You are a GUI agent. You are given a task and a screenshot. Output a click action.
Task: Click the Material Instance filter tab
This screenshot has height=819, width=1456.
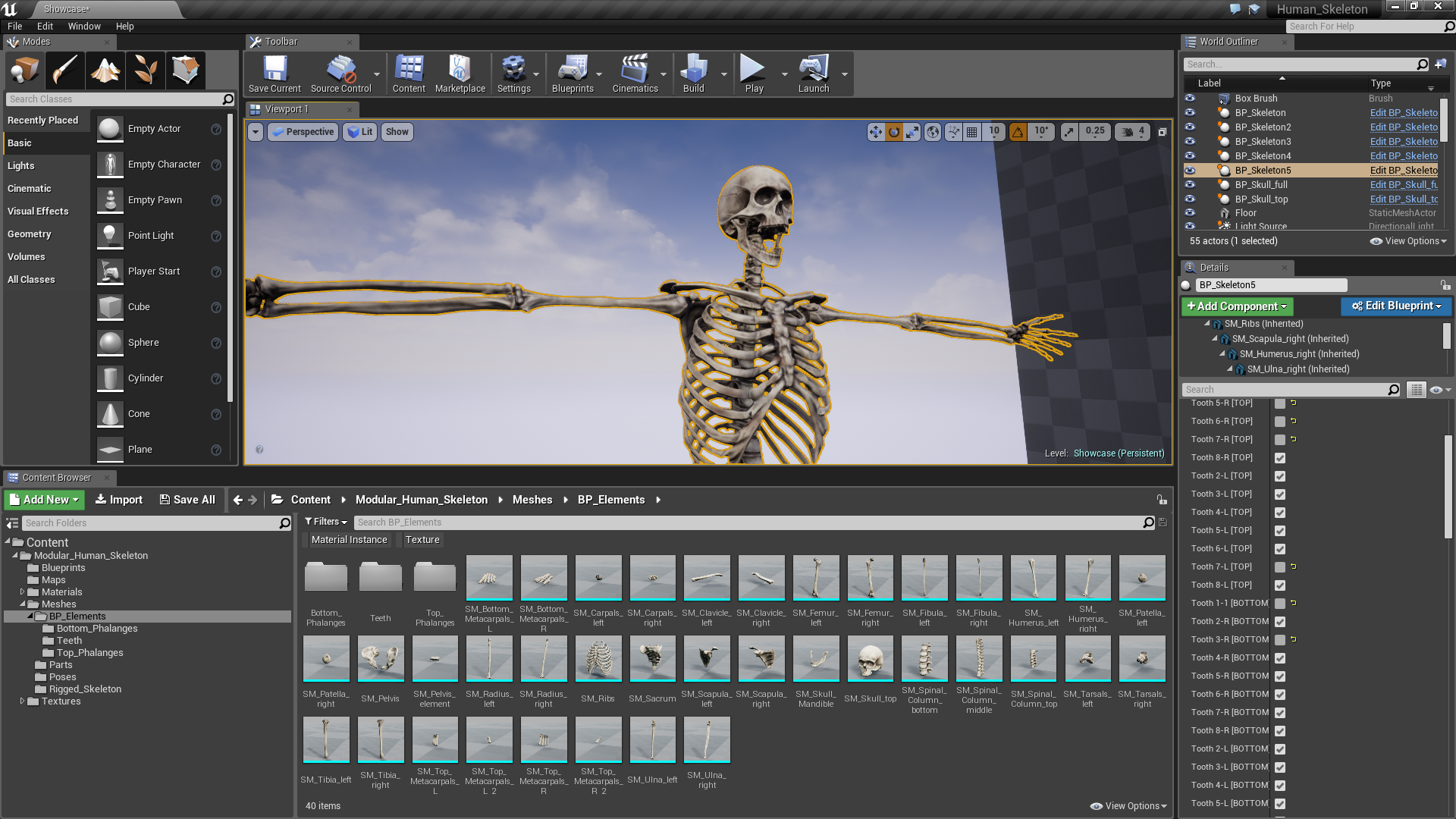click(350, 539)
